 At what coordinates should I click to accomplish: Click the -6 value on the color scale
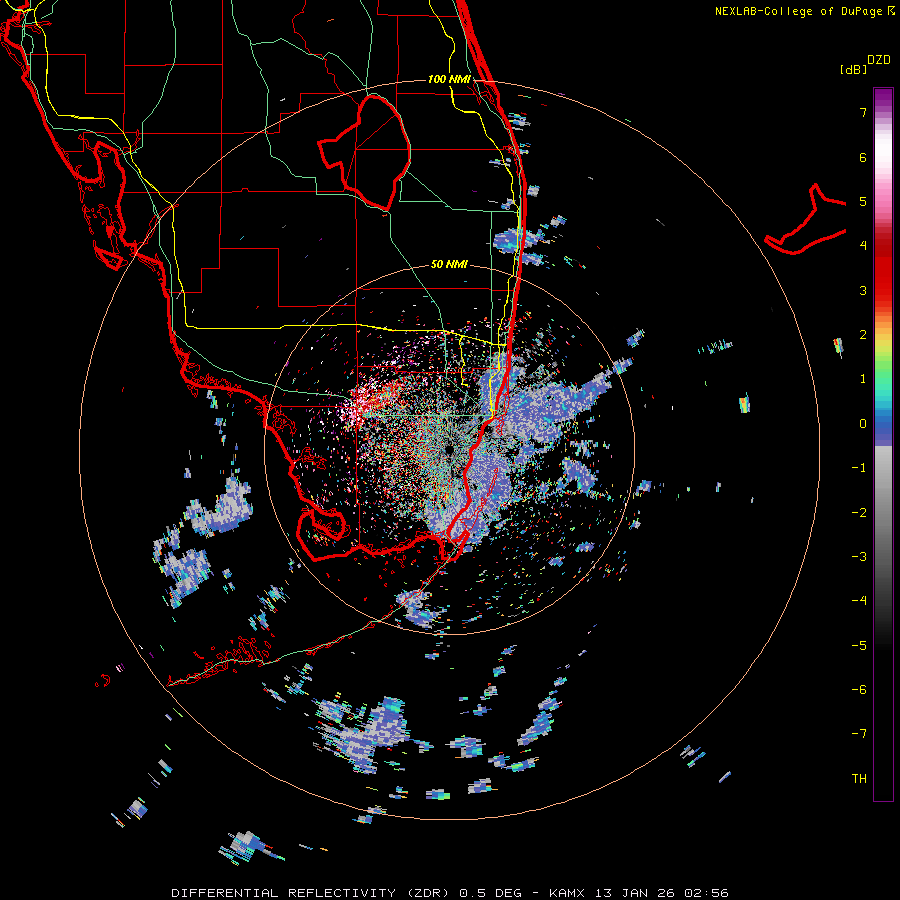point(859,690)
